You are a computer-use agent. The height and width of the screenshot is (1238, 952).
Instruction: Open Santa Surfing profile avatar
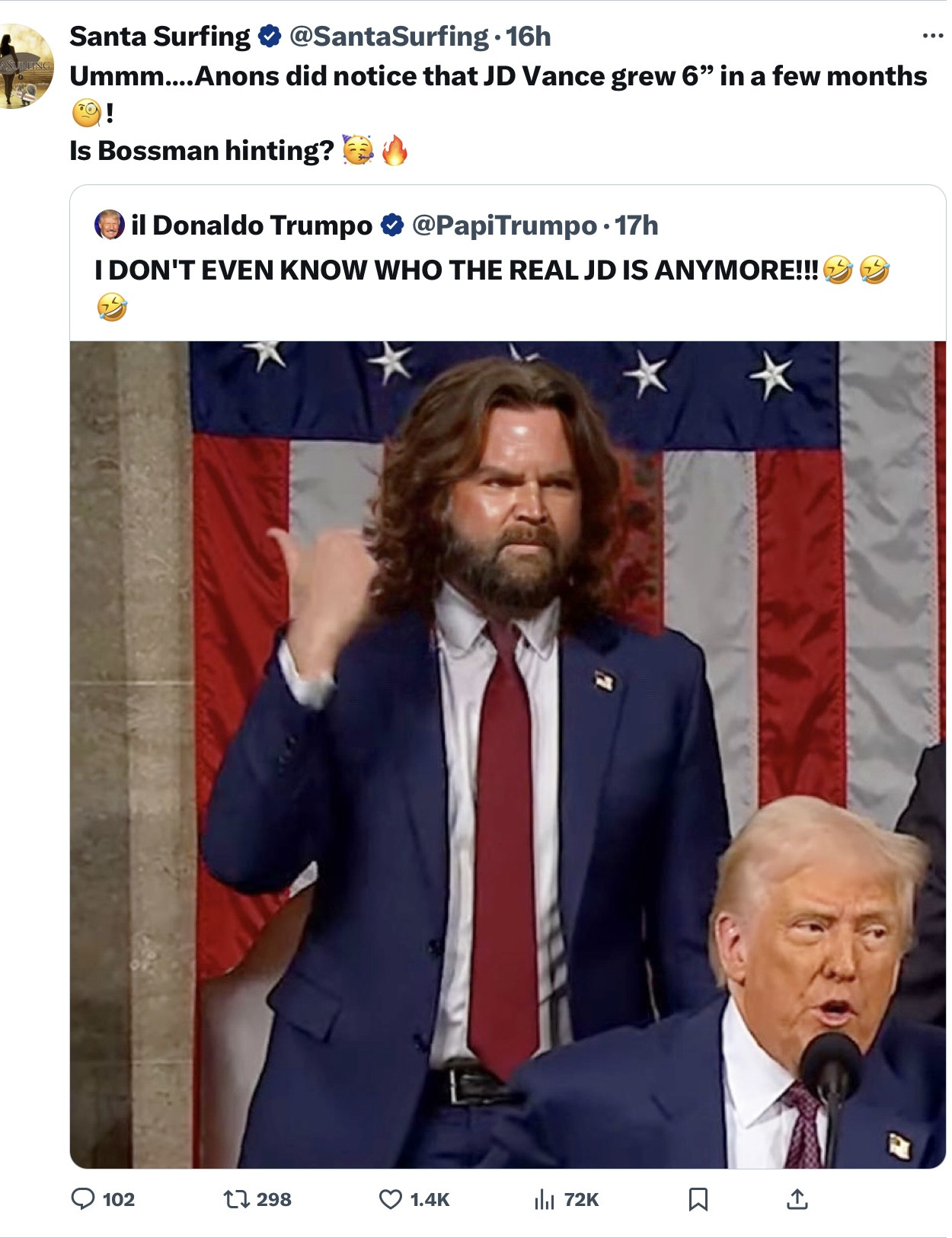click(x=26, y=66)
